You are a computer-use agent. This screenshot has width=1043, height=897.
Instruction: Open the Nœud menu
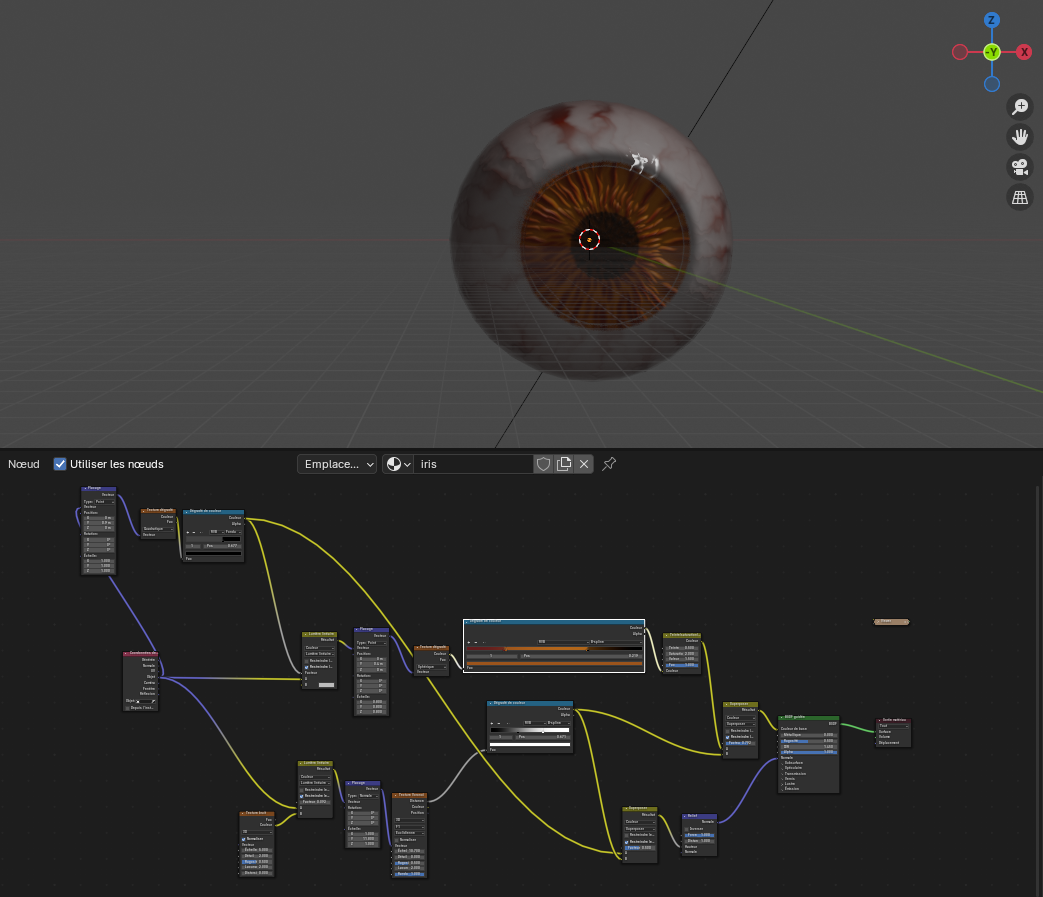23,464
